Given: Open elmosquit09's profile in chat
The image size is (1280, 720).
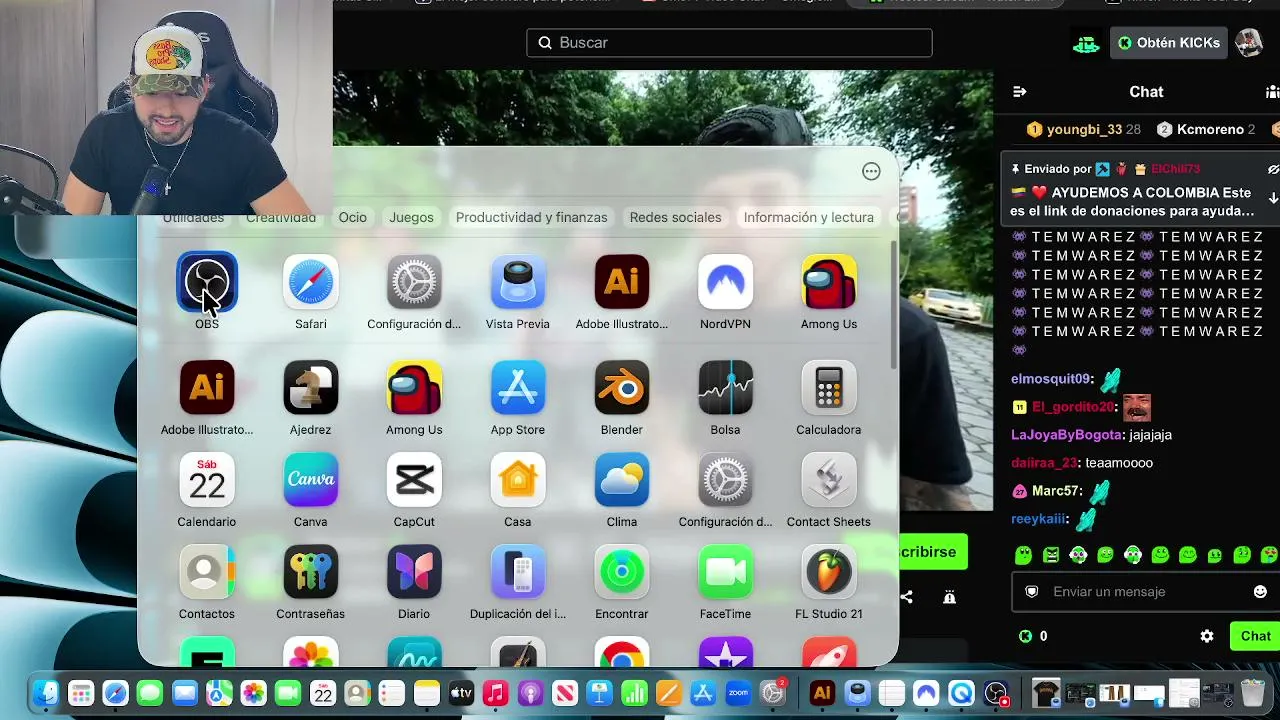Looking at the screenshot, I should (1050, 379).
